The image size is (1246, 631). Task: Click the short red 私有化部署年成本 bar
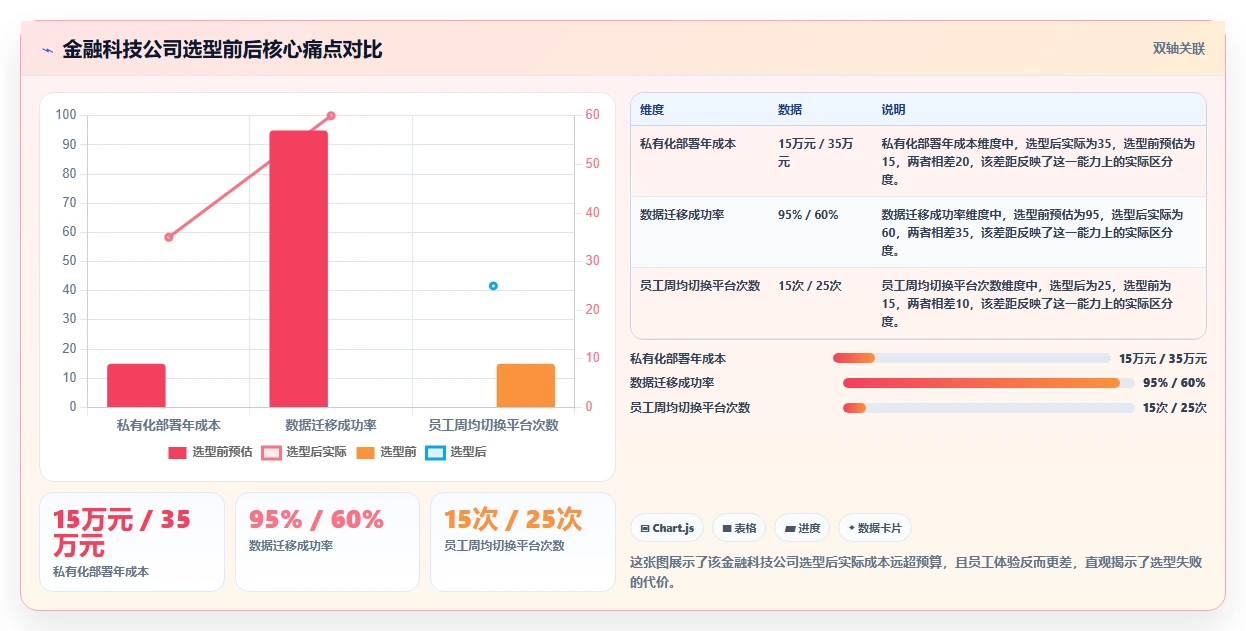tap(136, 386)
